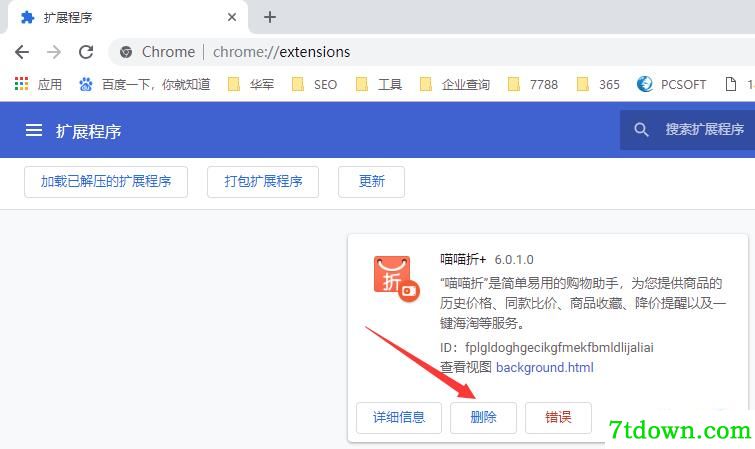
Task: Click 加载已解压的扩展程序 button
Action: pyautogui.click(x=106, y=182)
